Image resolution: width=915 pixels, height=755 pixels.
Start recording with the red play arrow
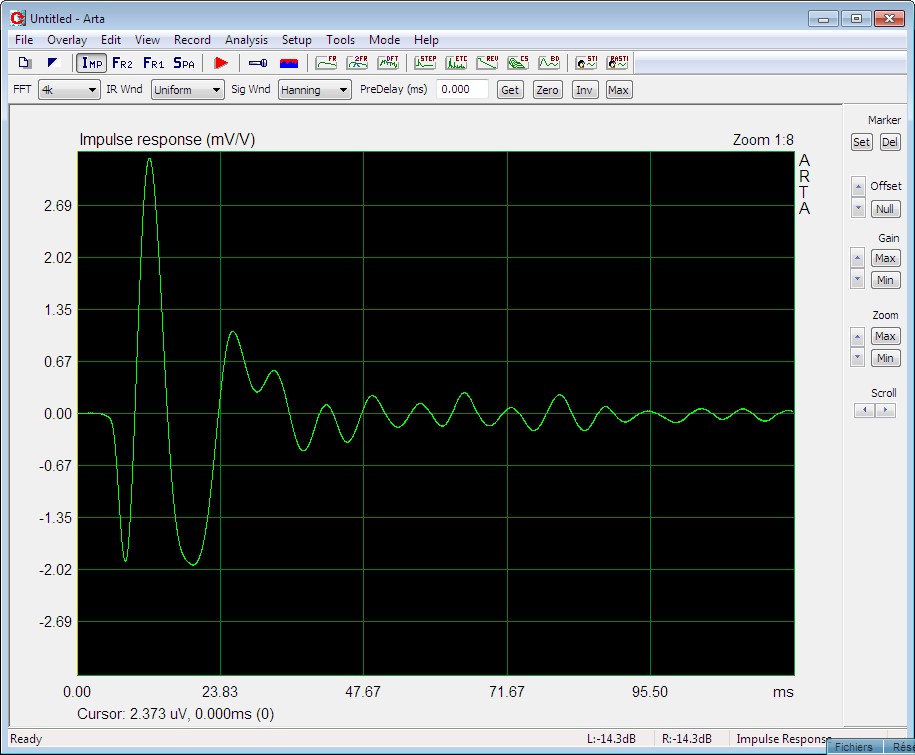[221, 63]
